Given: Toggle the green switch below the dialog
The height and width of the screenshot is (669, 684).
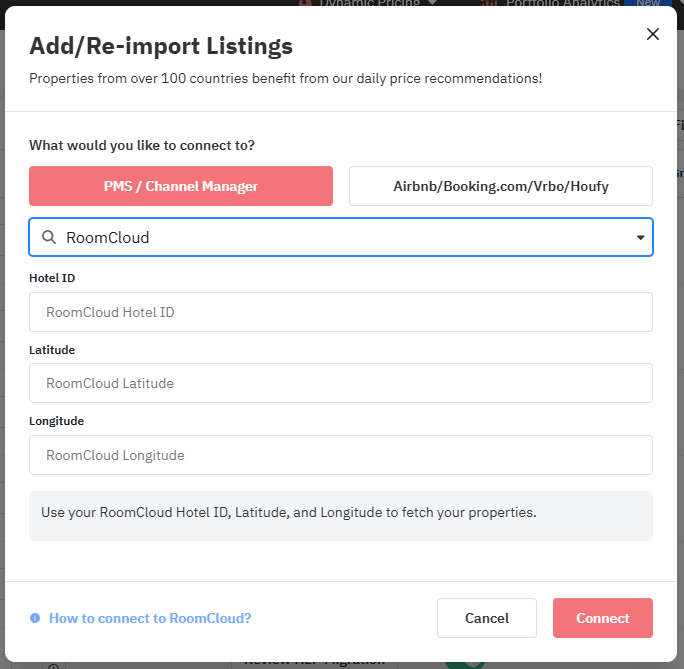Looking at the screenshot, I should click(464, 662).
